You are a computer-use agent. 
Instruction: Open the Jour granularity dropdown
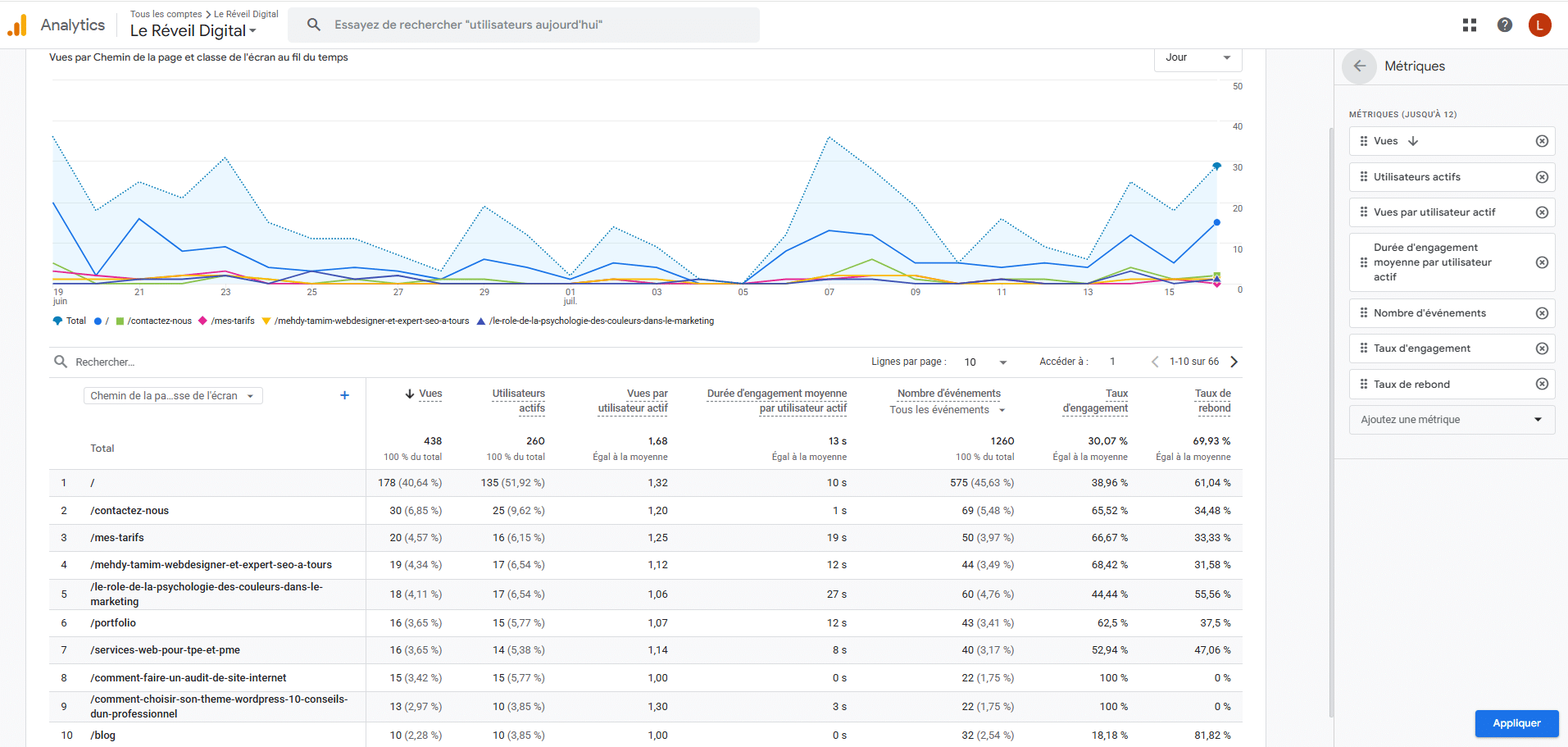[1198, 58]
